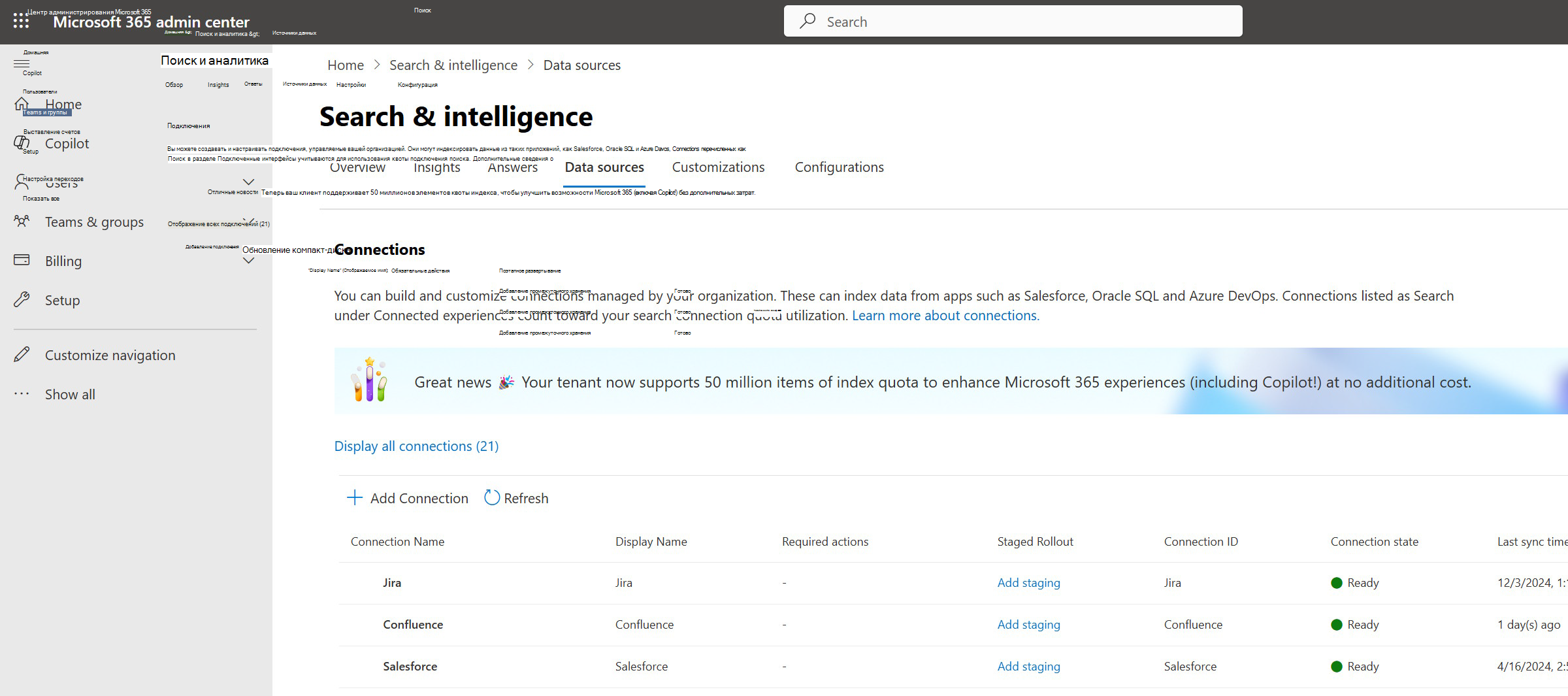Click the Jira Display Name cell
The height and width of the screenshot is (696, 1568).
coord(624,583)
